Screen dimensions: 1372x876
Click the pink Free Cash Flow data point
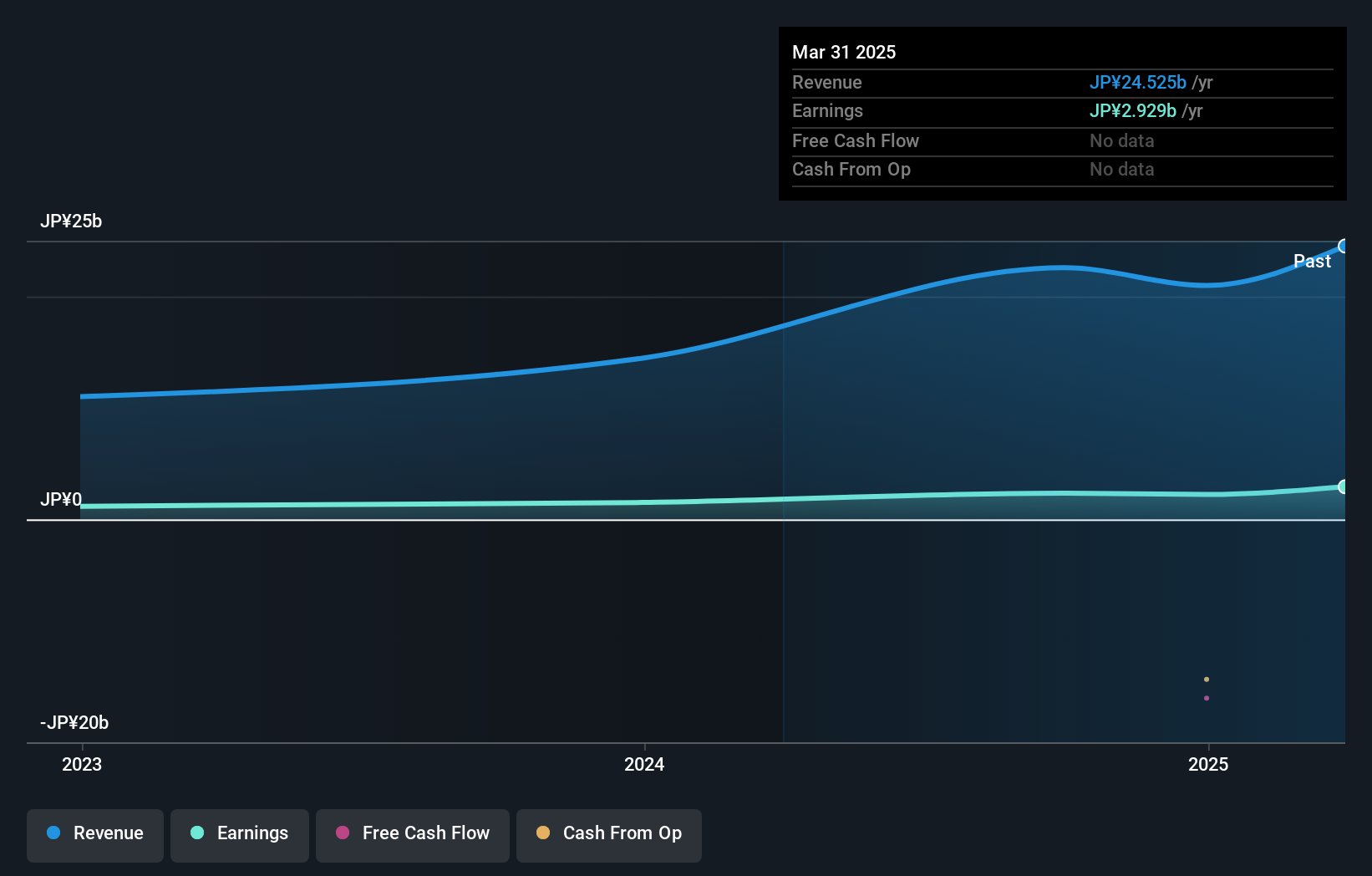click(x=1207, y=698)
